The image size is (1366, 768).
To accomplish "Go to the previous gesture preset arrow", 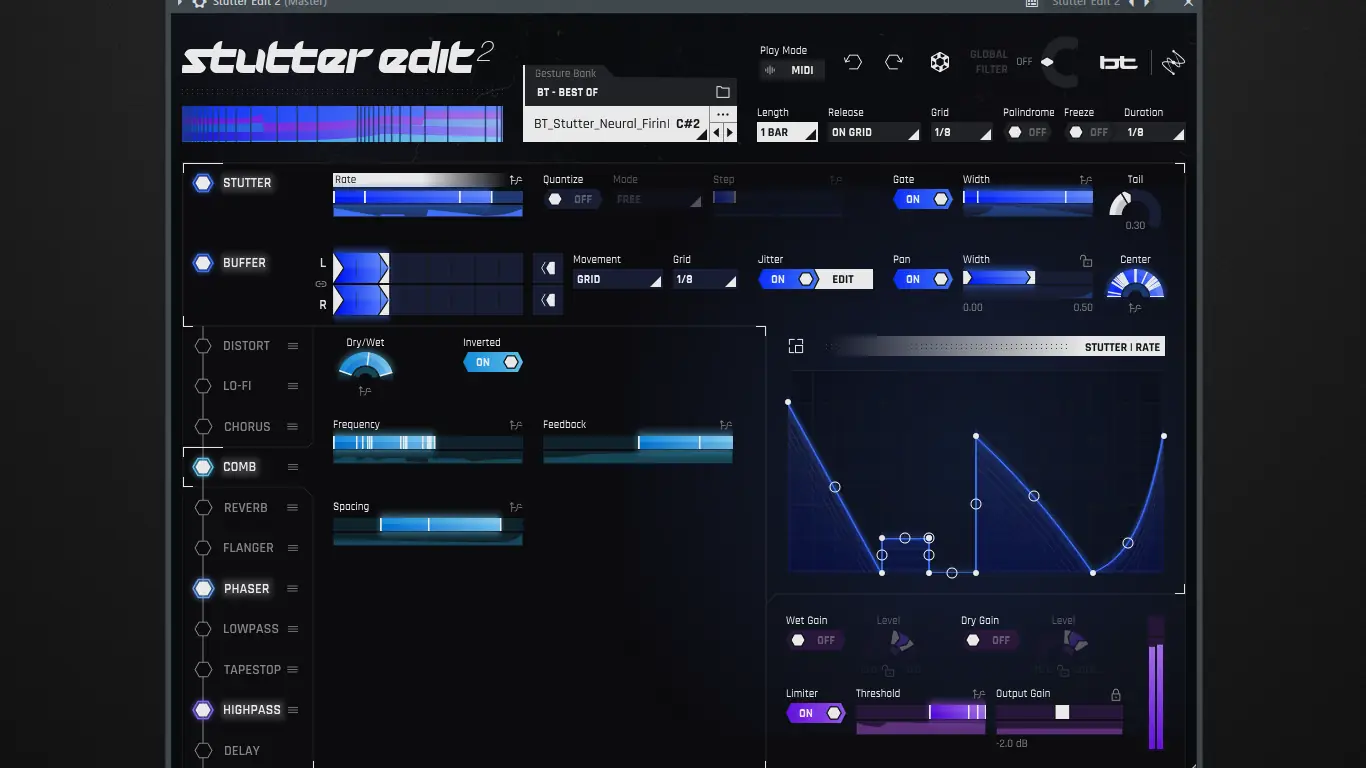I will (x=716, y=132).
